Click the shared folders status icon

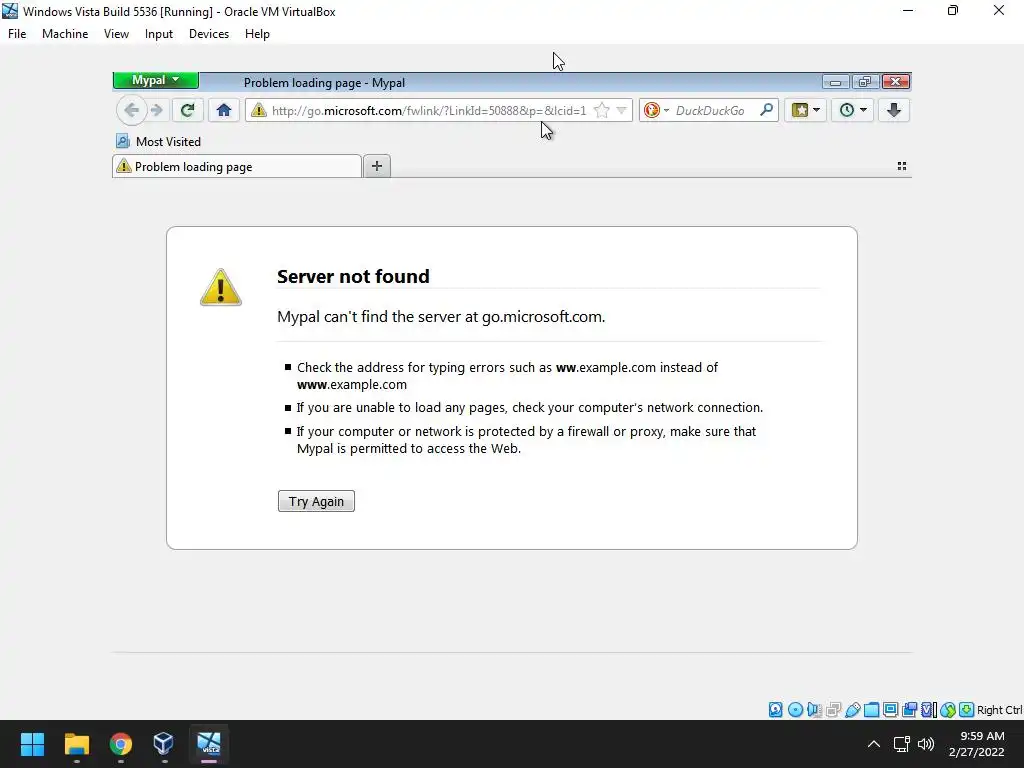click(x=871, y=709)
